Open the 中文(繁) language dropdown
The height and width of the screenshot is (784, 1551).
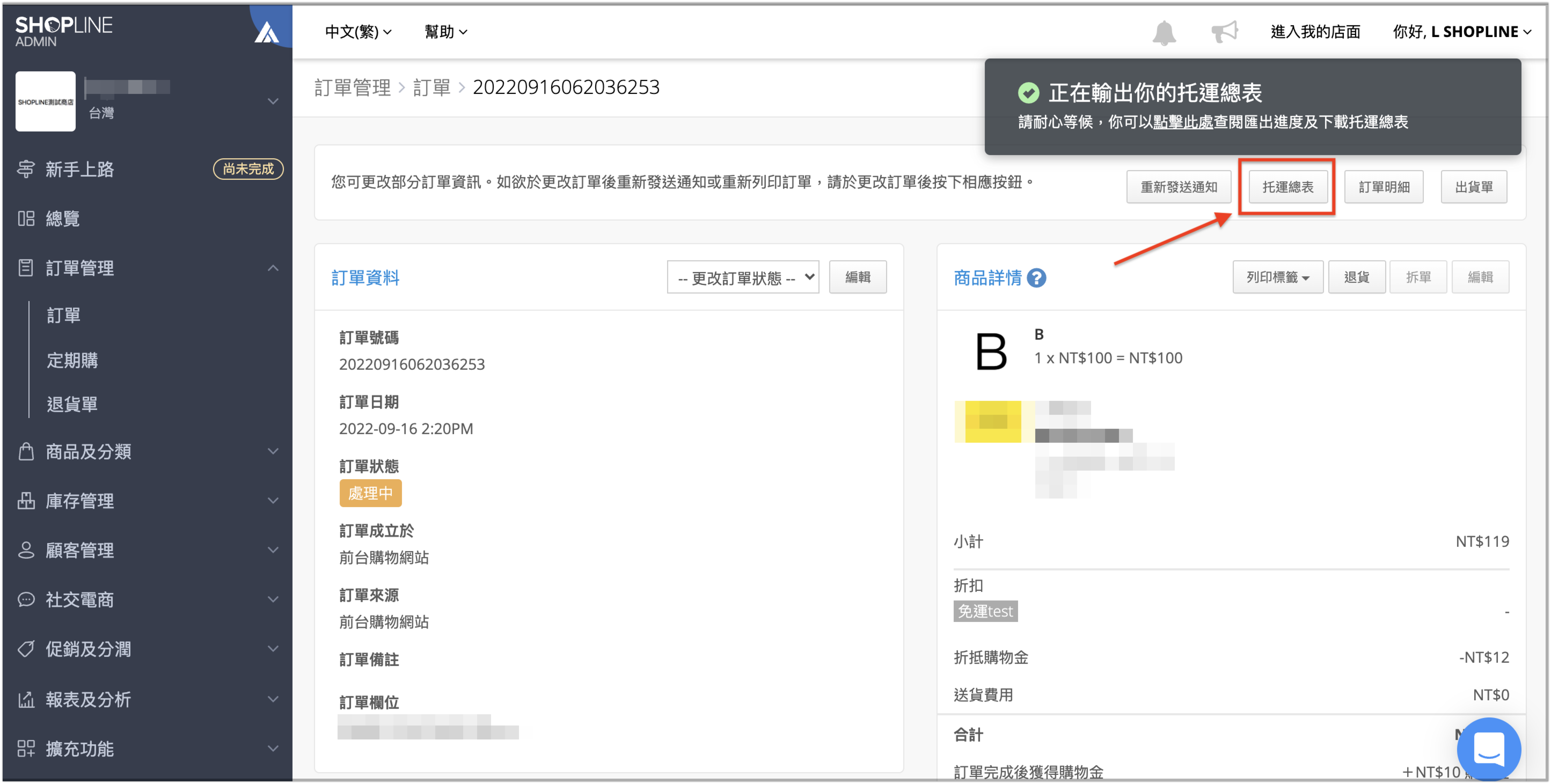pos(358,32)
